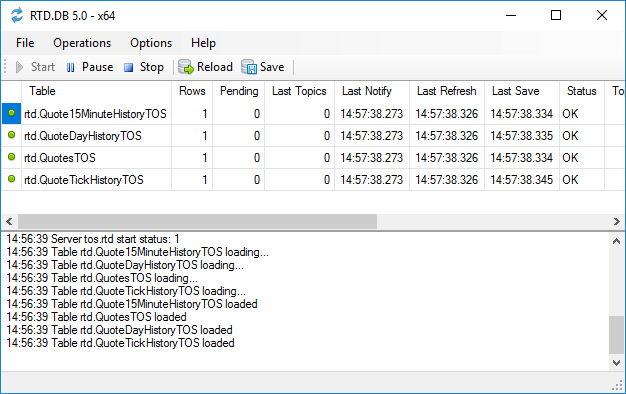Click the table's horizontal scrollbar thumb

click(x=197, y=221)
